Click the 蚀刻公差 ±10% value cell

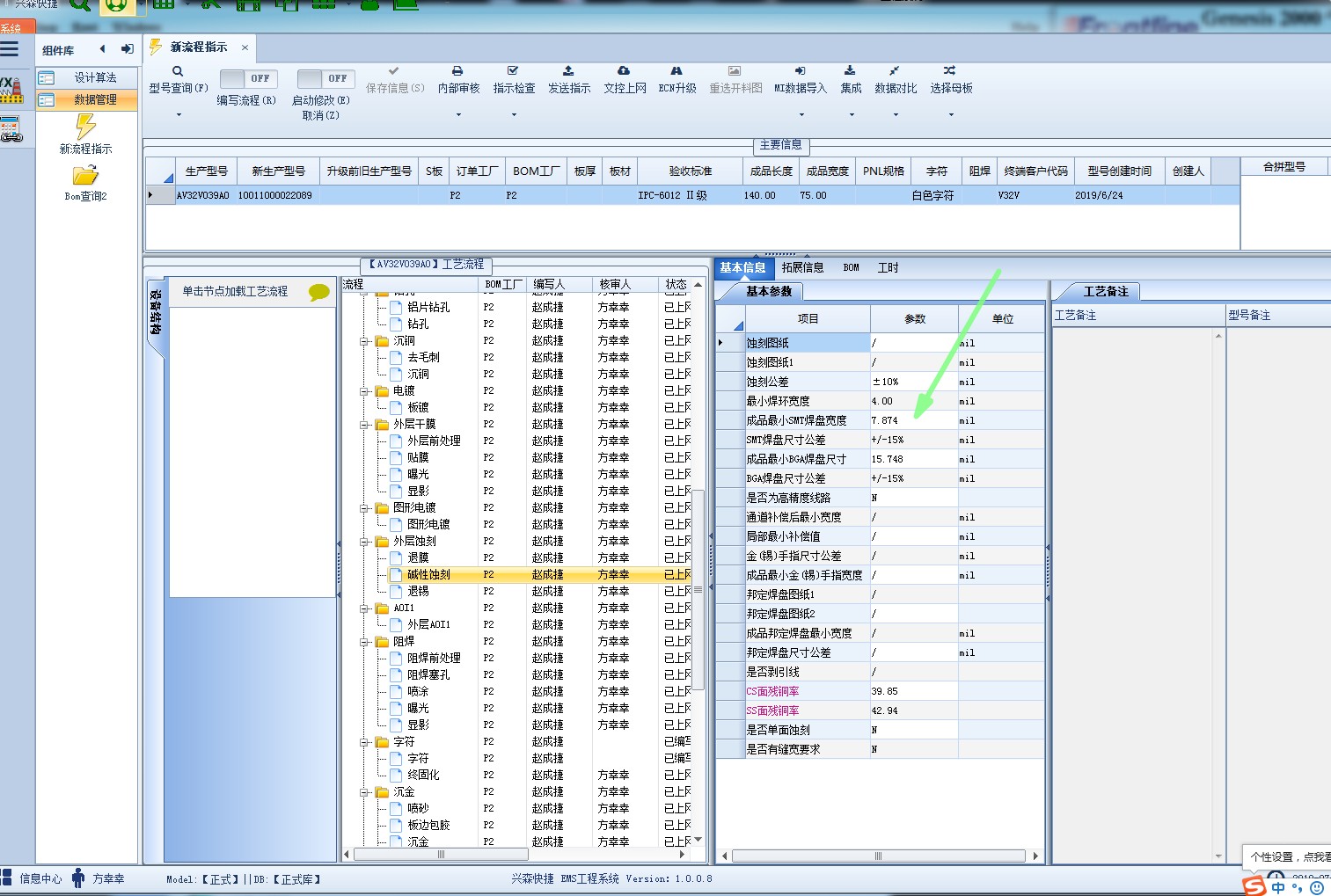[x=914, y=382]
